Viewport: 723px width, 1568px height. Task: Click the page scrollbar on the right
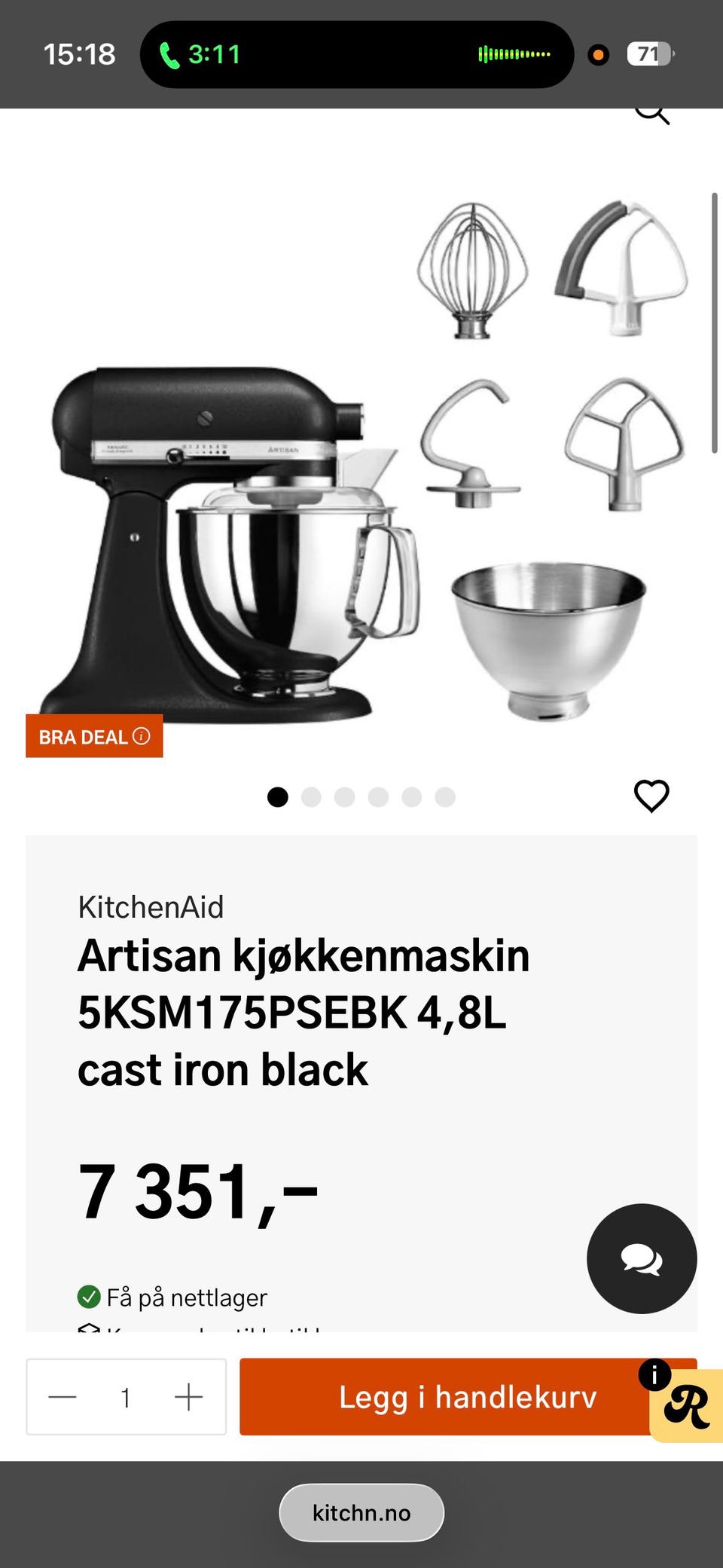(x=715, y=322)
